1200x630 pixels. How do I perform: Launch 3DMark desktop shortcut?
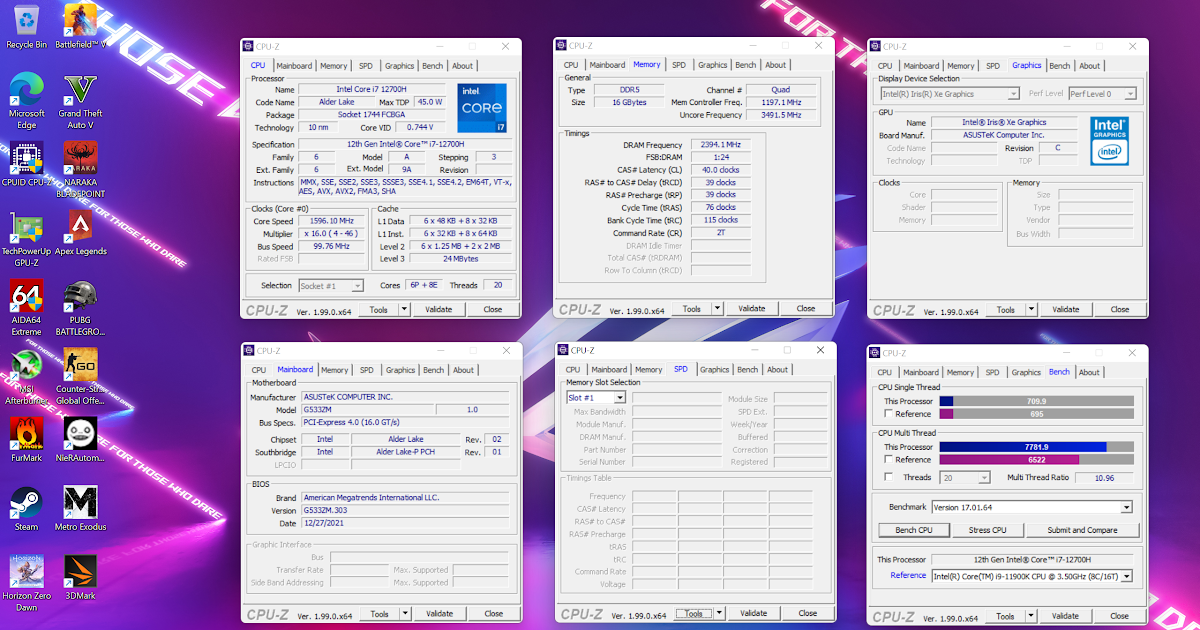coord(80,578)
